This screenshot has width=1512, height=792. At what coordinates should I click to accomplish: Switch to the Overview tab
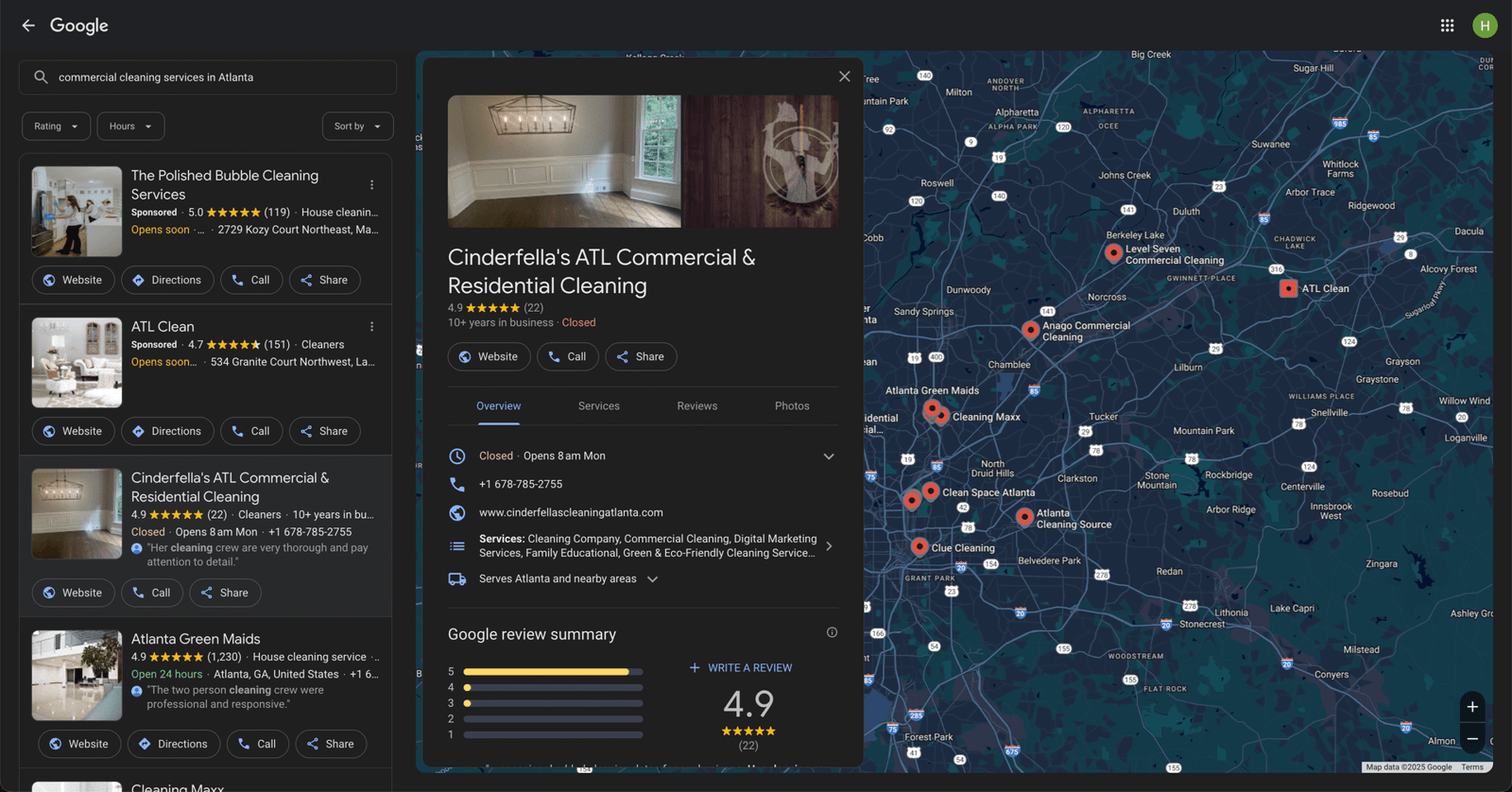(x=498, y=406)
